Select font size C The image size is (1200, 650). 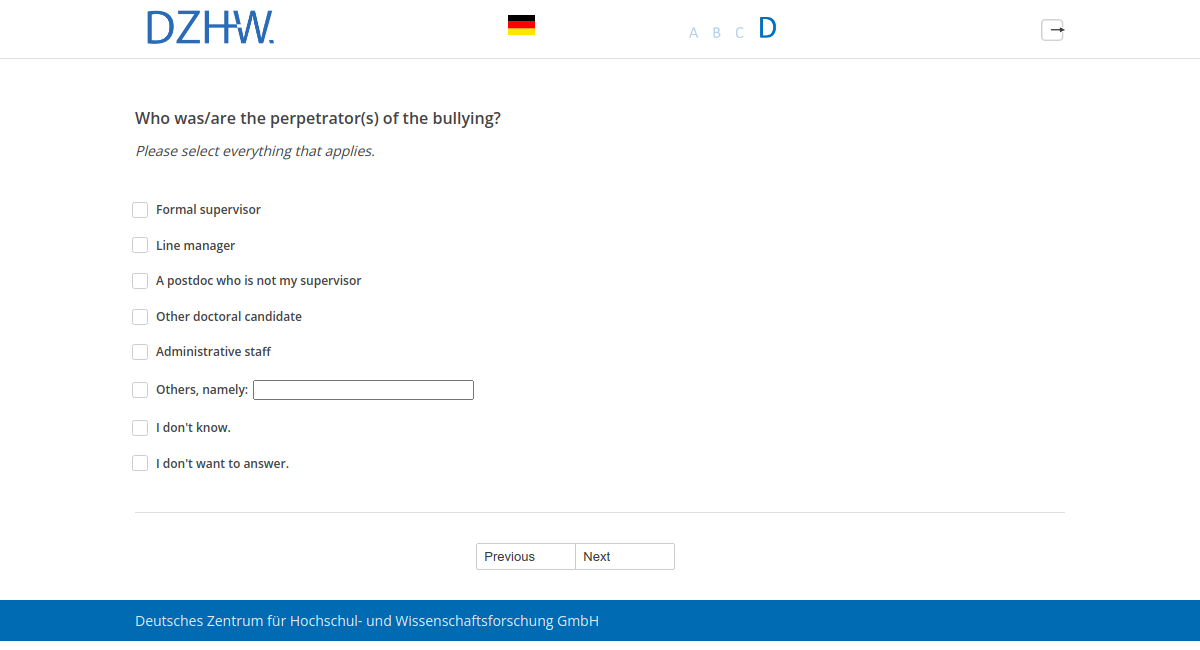(739, 33)
